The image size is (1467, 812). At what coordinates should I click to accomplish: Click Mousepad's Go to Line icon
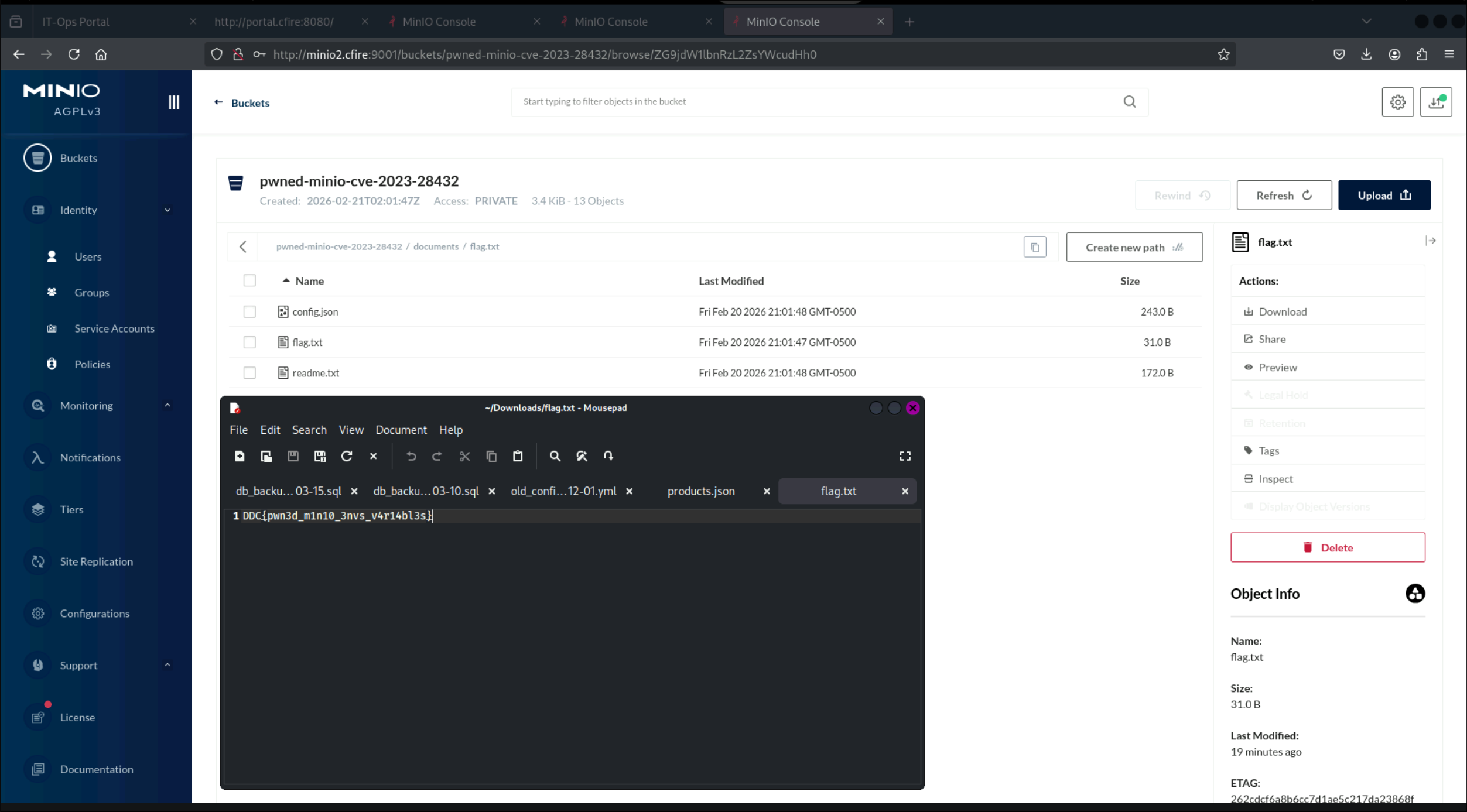pos(608,456)
